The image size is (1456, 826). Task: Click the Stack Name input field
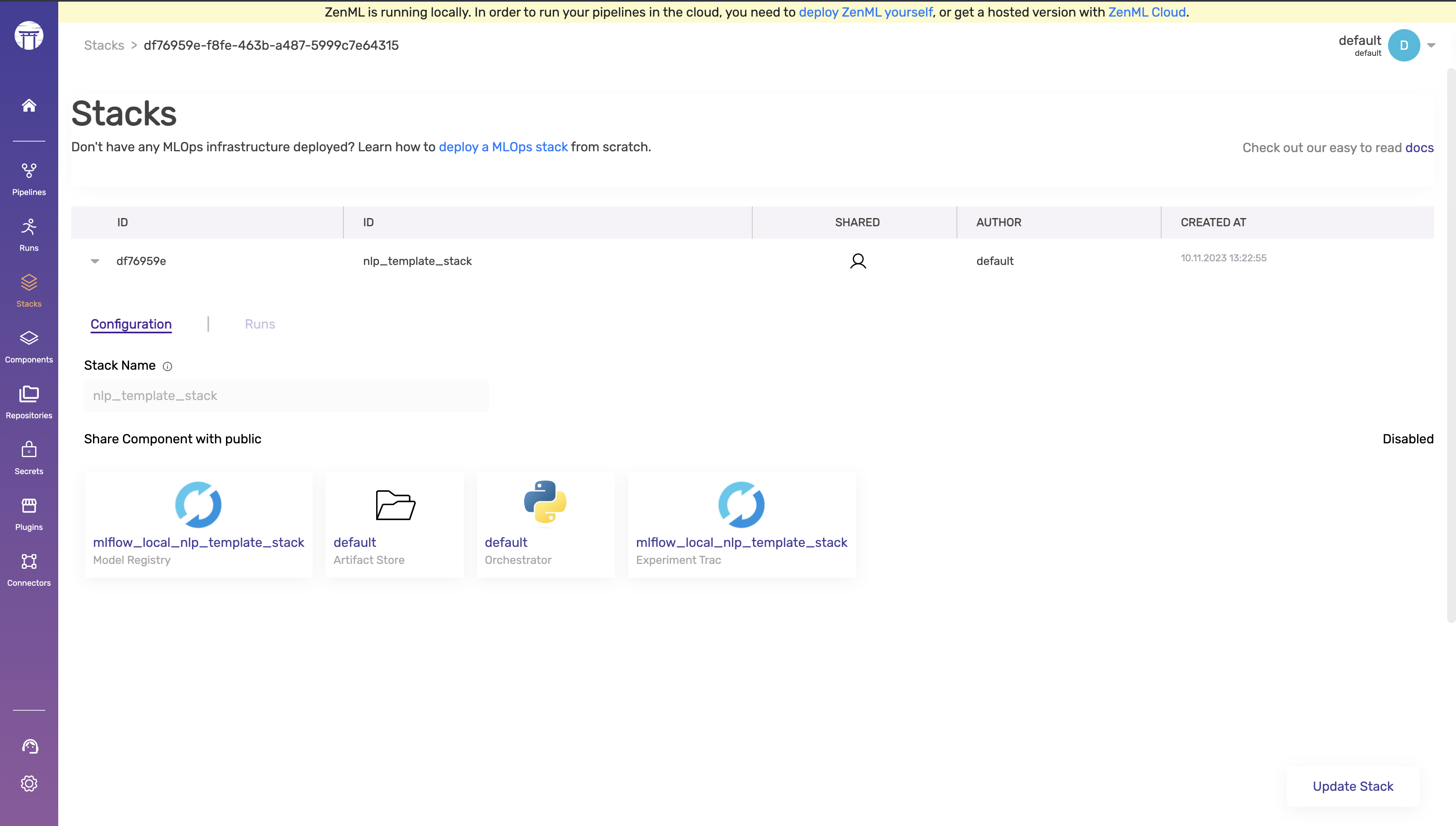coord(286,396)
